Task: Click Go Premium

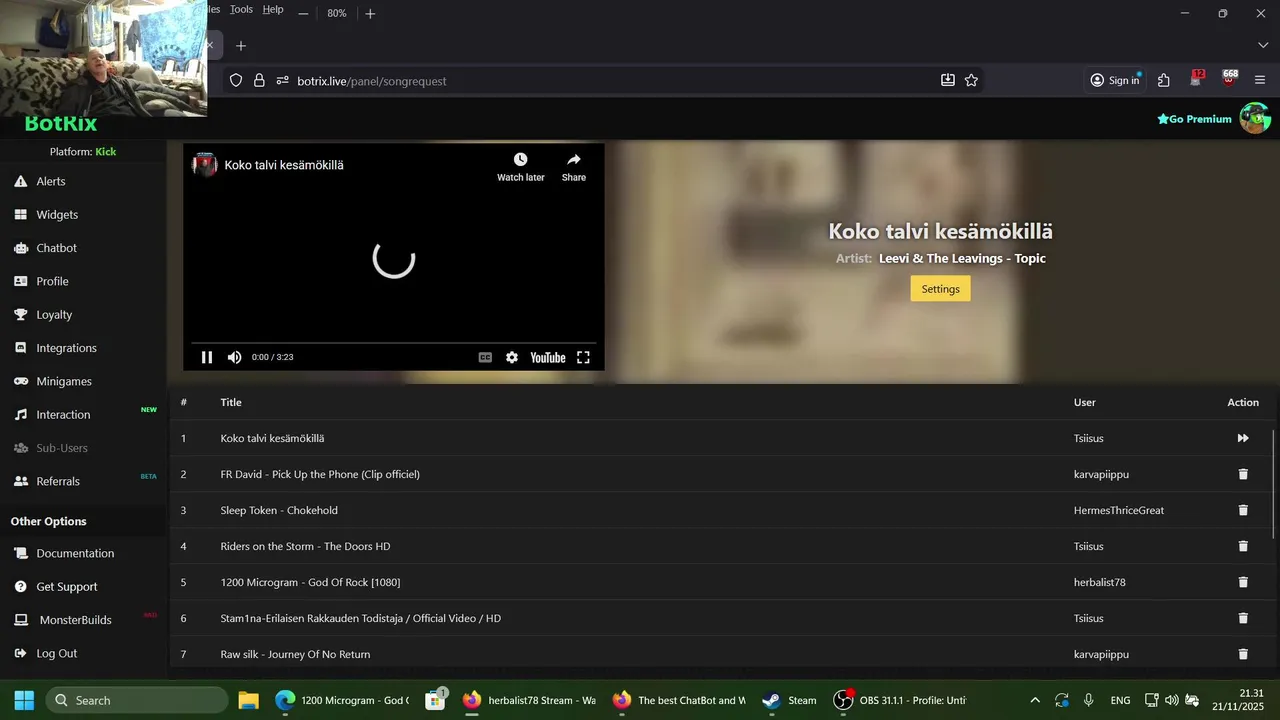Action: [x=1194, y=119]
